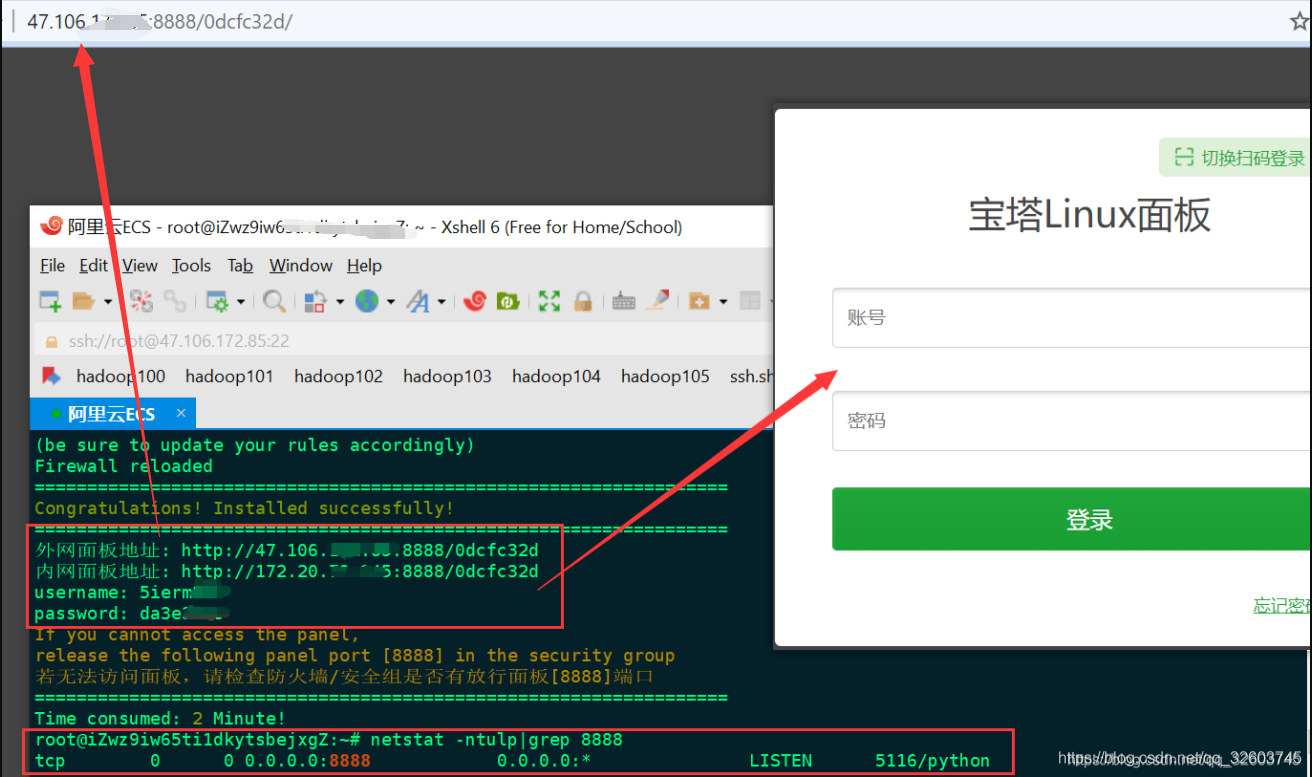Screen dimensions: 1312x777
Task: Open hadoop102 quick session link
Action: click(x=338, y=376)
